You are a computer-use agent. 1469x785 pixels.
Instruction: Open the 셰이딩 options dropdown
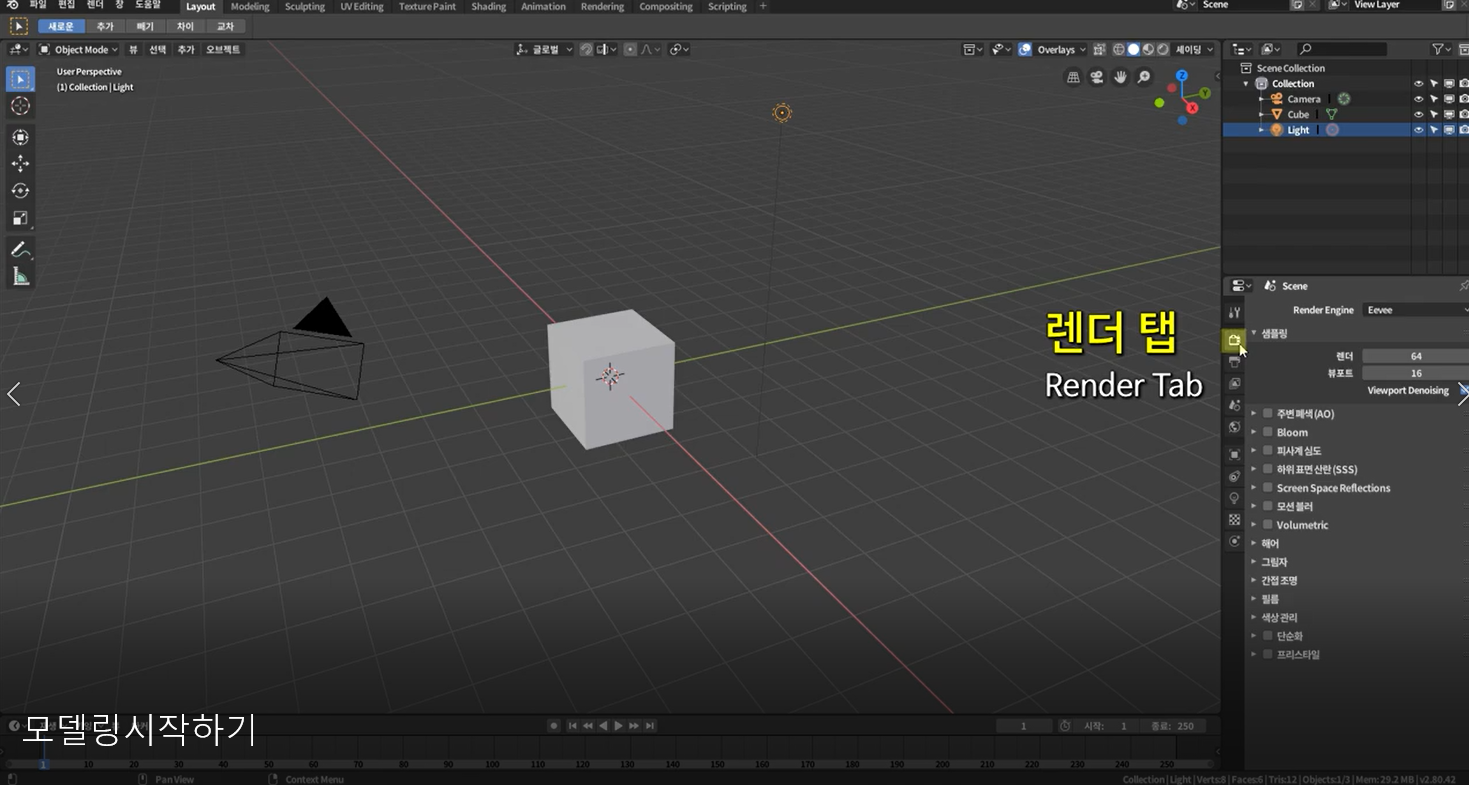pyautogui.click(x=1194, y=49)
